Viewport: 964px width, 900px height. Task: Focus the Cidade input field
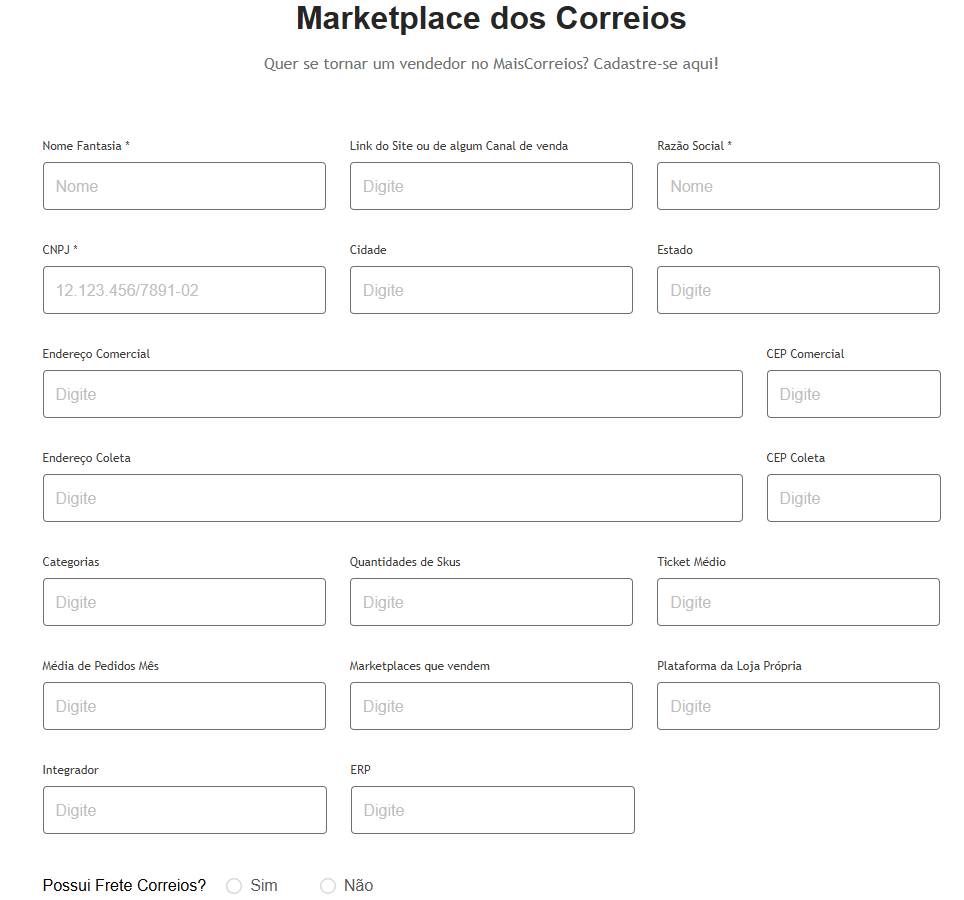491,290
